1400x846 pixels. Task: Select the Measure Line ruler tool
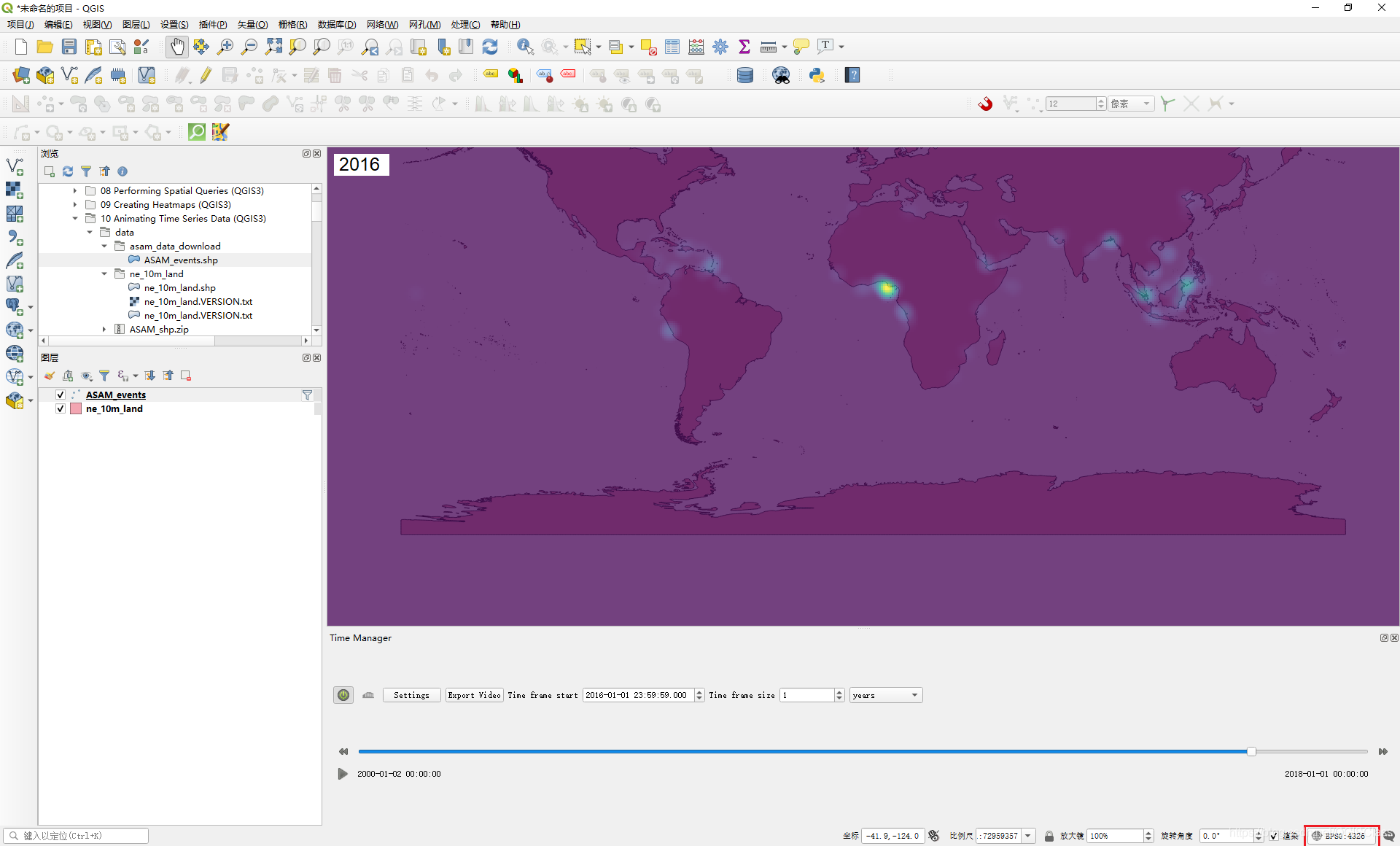pos(769,47)
